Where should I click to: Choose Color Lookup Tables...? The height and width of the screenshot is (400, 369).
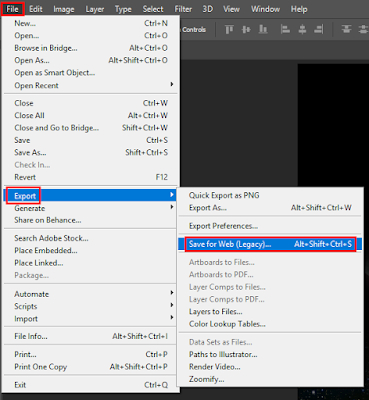point(270,324)
